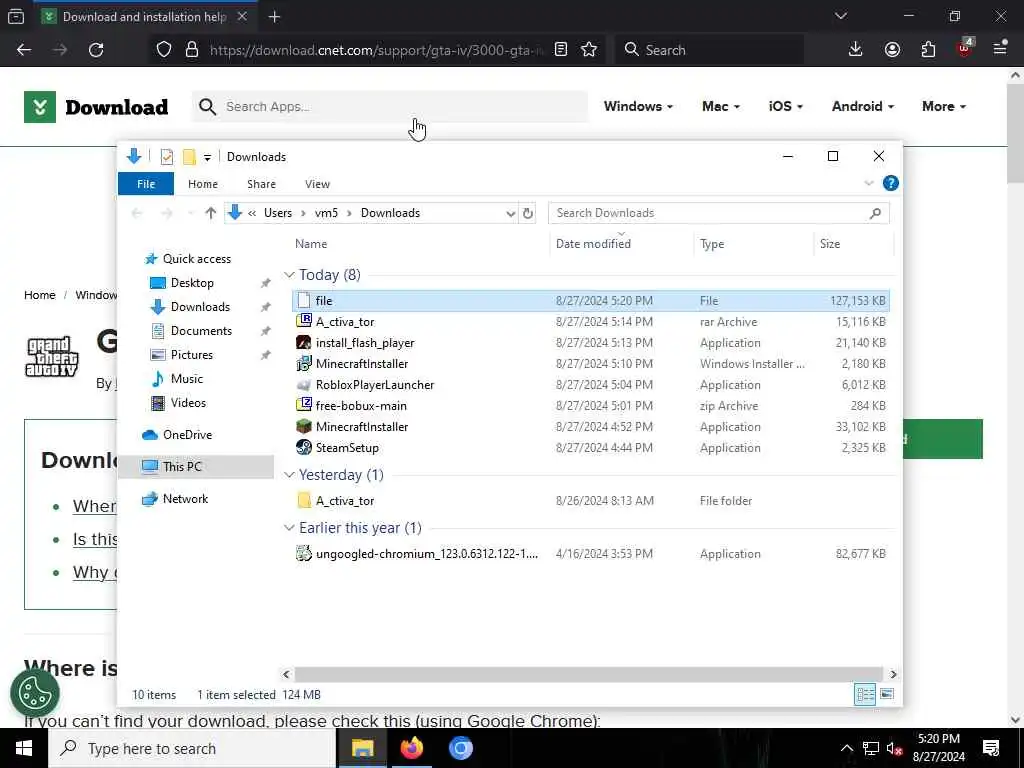Click the CNET Download logo
Image resolution: width=1024 pixels, height=768 pixels.
[x=96, y=106]
